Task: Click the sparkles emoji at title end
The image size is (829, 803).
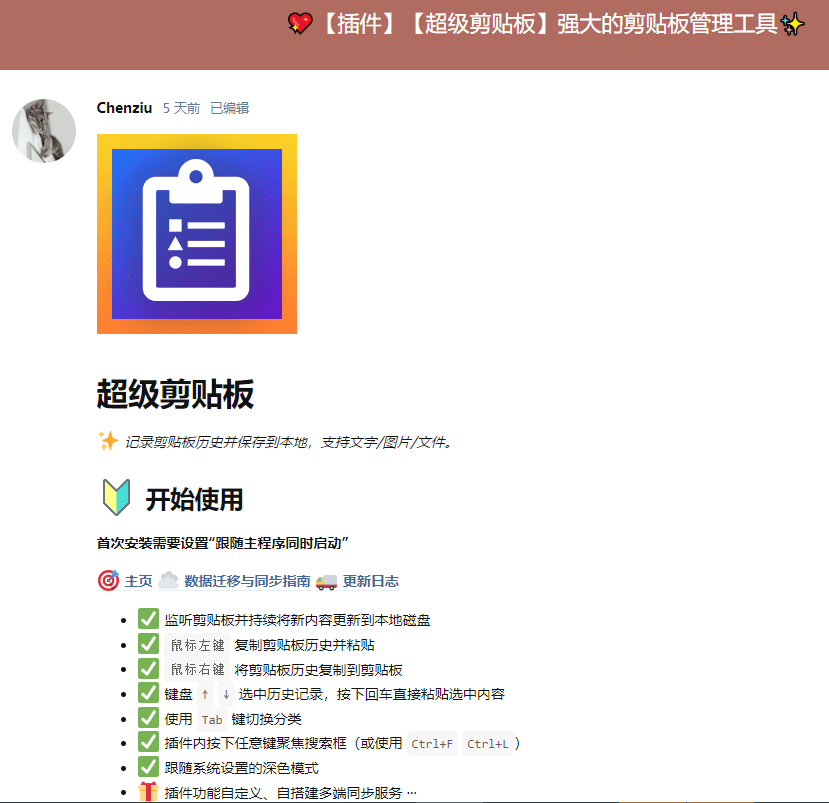Action: [x=793, y=24]
